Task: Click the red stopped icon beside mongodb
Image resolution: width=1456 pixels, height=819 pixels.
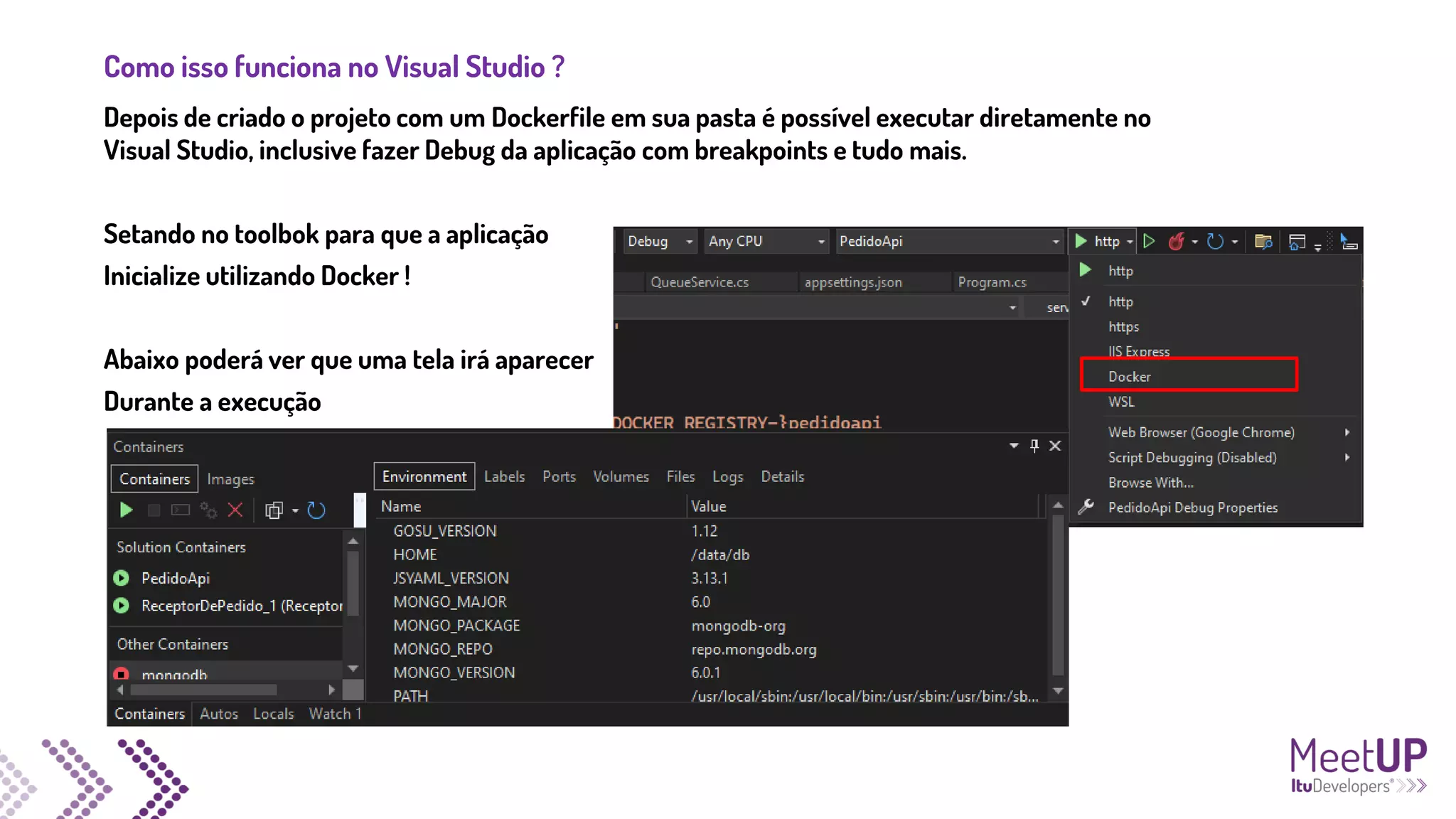Action: (x=122, y=673)
